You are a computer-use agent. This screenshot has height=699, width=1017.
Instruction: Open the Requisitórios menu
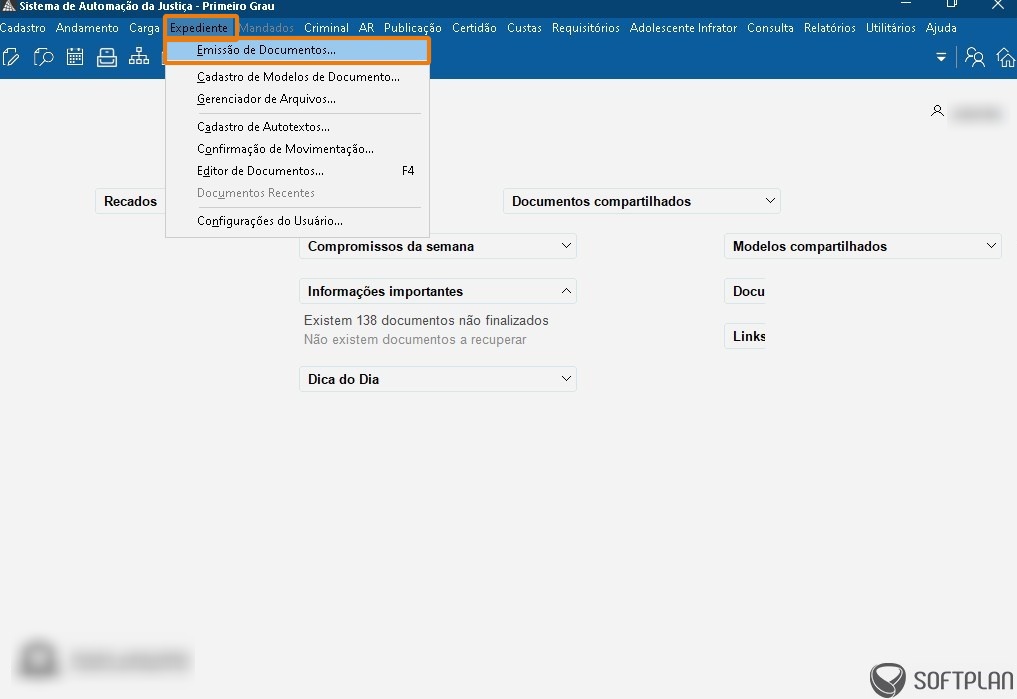(586, 28)
